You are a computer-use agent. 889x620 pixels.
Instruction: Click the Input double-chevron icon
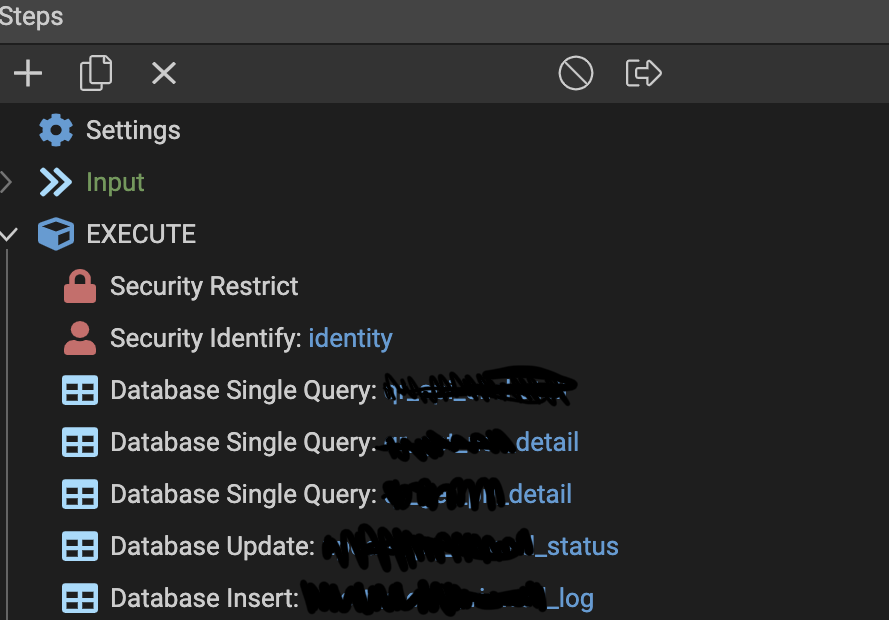click(55, 182)
